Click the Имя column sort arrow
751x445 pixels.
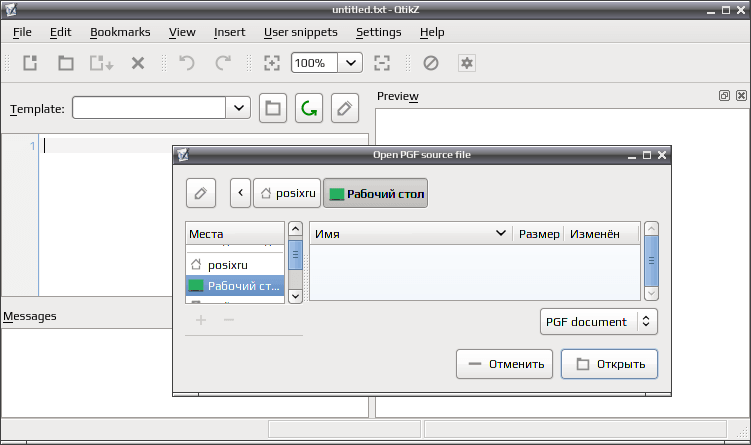click(x=501, y=233)
